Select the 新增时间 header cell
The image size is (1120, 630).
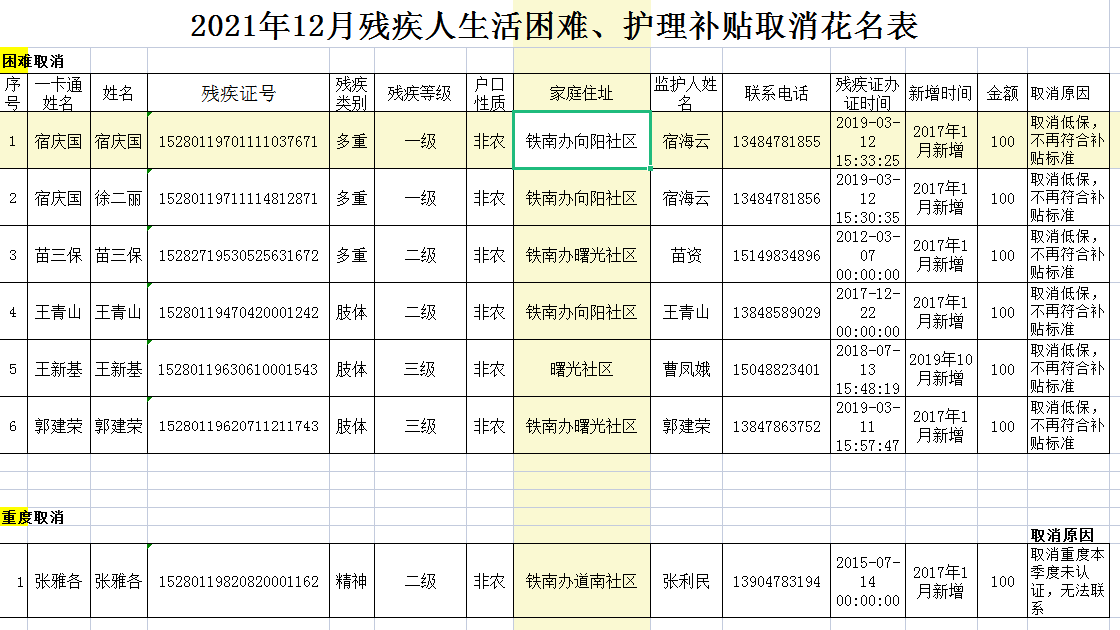(941, 93)
